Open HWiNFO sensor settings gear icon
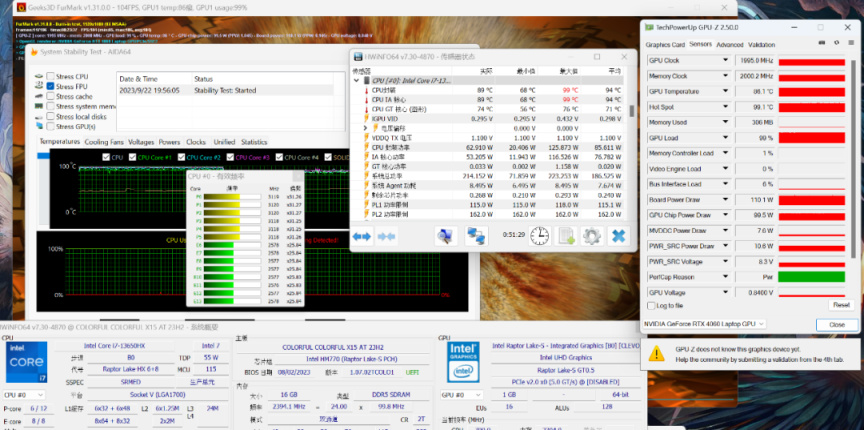This screenshot has width=864, height=430. pos(592,236)
